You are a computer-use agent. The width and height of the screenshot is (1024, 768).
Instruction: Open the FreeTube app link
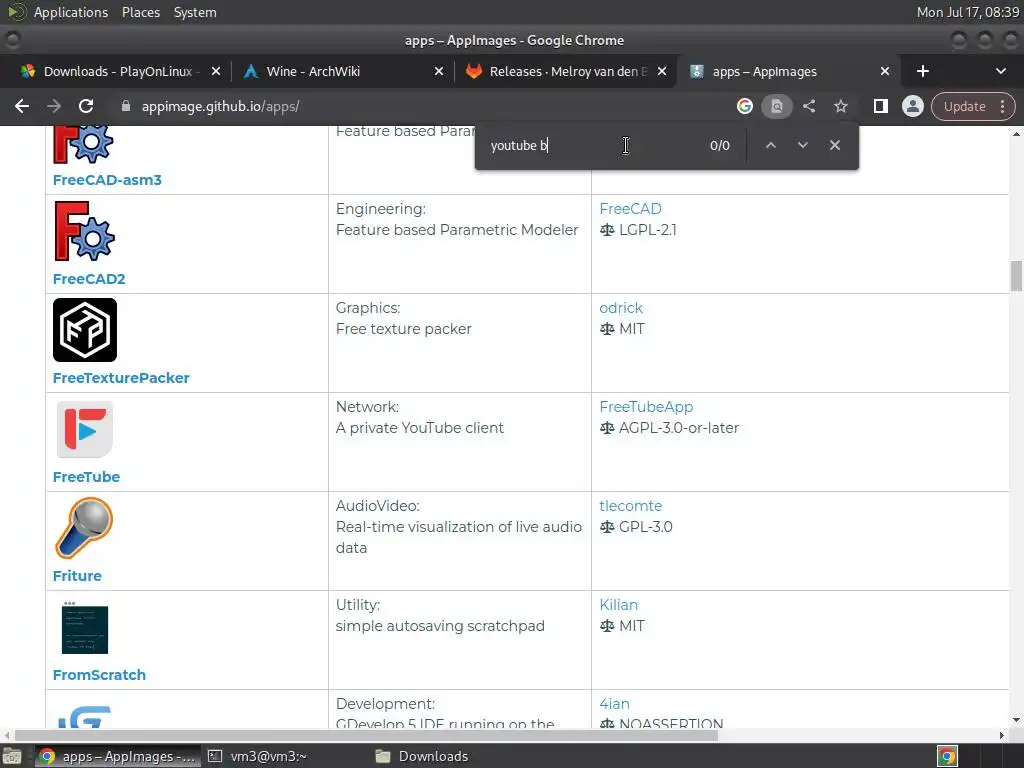coord(86,477)
